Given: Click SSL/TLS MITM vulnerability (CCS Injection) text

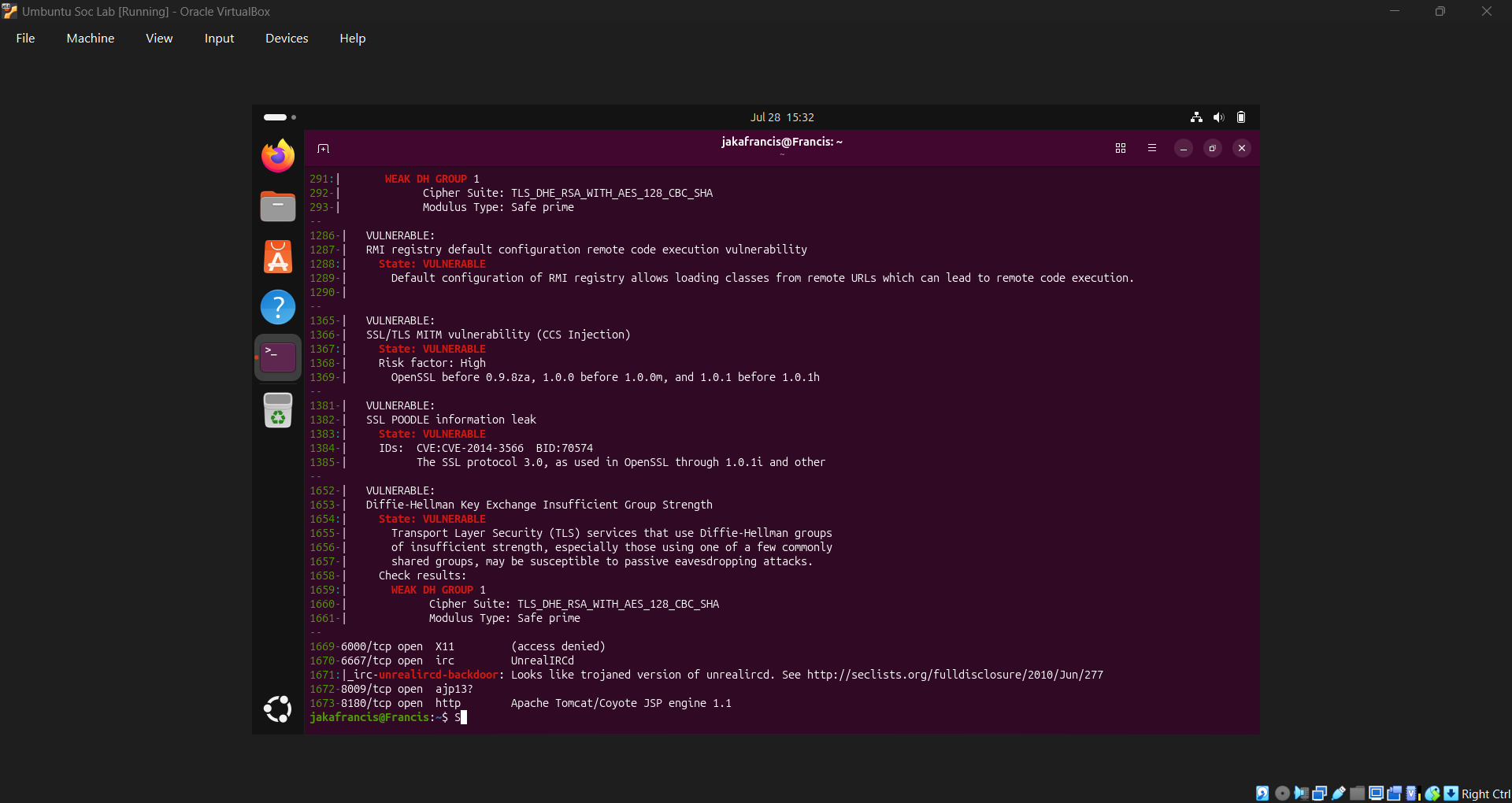Looking at the screenshot, I should tap(498, 335).
